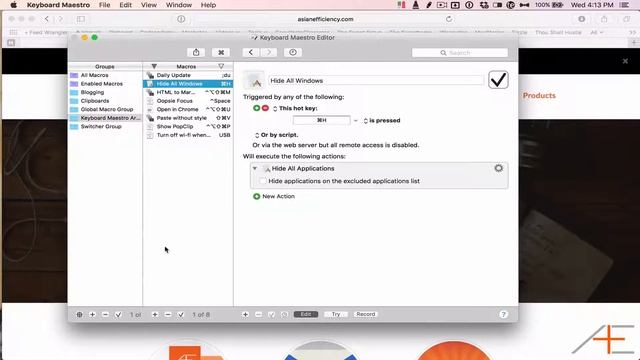Add a new macro in Macros footer

[x=155, y=315]
